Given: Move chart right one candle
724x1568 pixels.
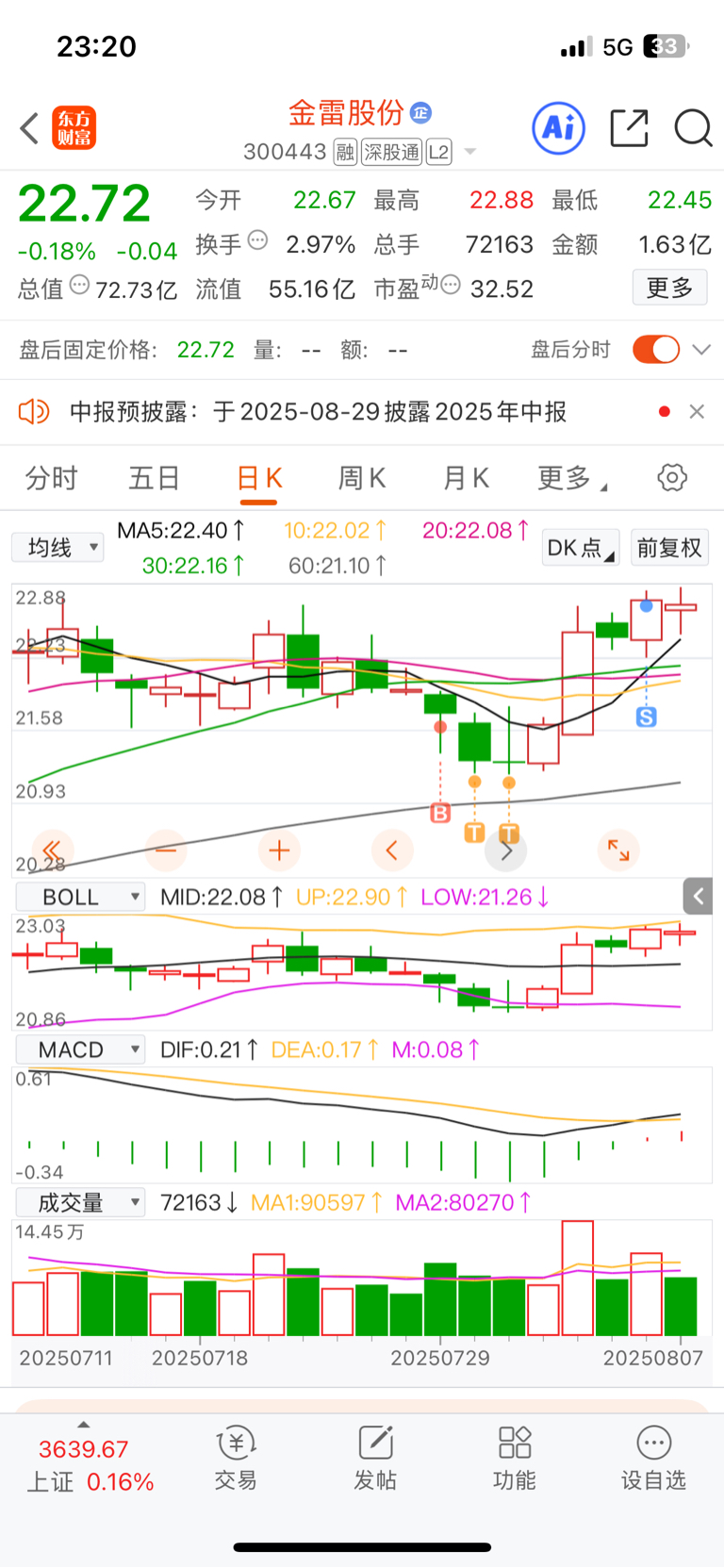Looking at the screenshot, I should (505, 850).
